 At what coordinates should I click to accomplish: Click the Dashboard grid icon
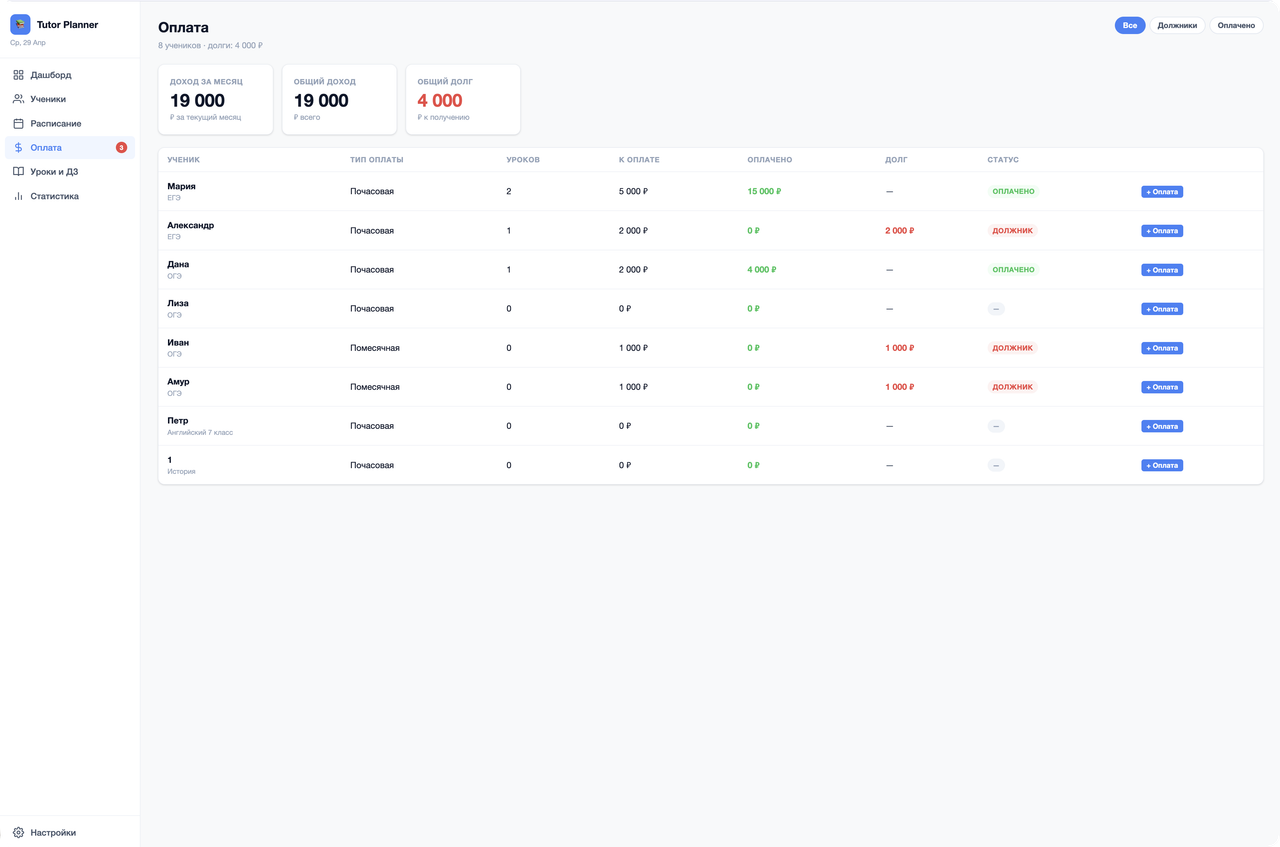tap(18, 75)
